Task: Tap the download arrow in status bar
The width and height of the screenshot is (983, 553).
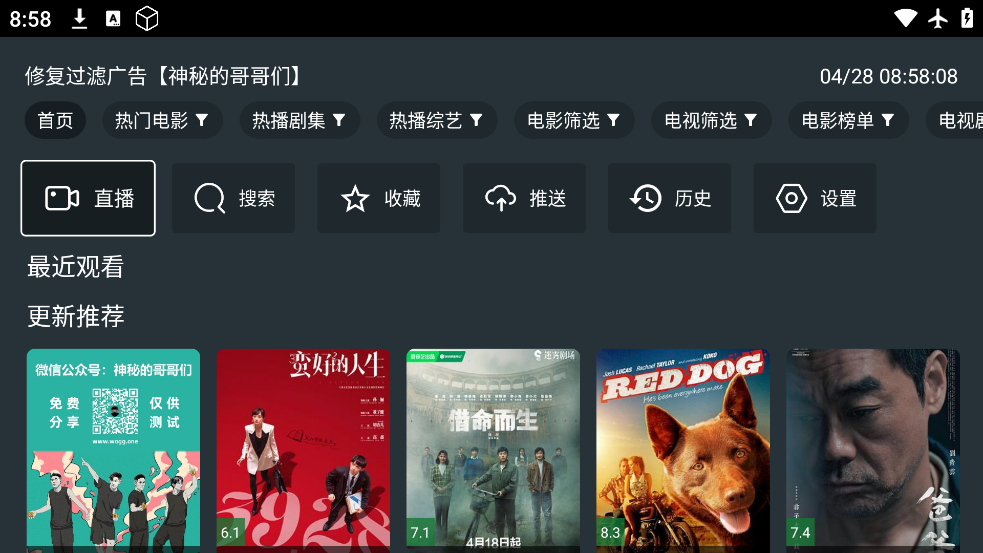Action: pyautogui.click(x=79, y=19)
